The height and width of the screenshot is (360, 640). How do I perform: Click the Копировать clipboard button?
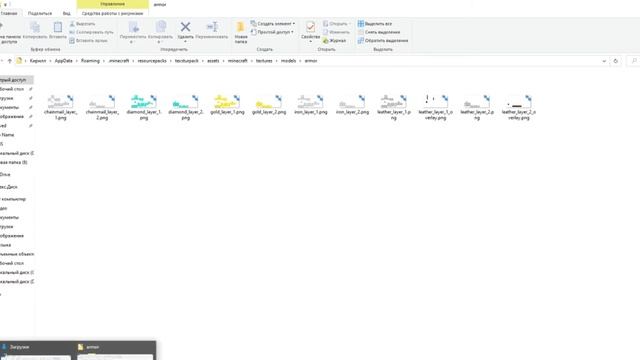35,31
